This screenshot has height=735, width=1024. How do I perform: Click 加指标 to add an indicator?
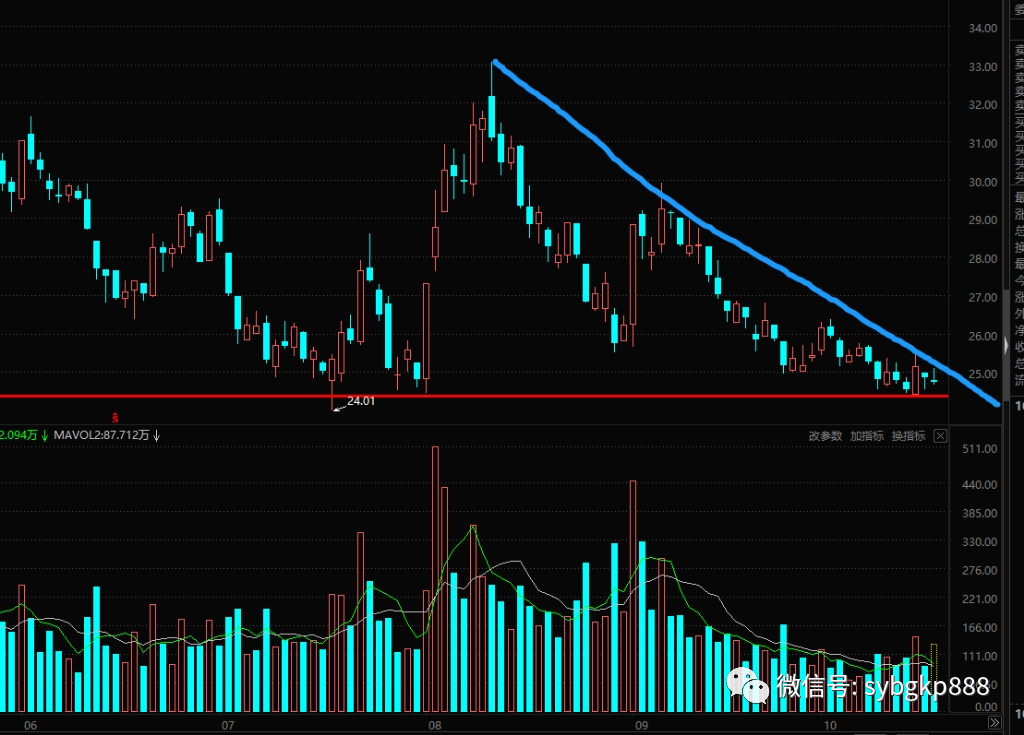[867, 436]
